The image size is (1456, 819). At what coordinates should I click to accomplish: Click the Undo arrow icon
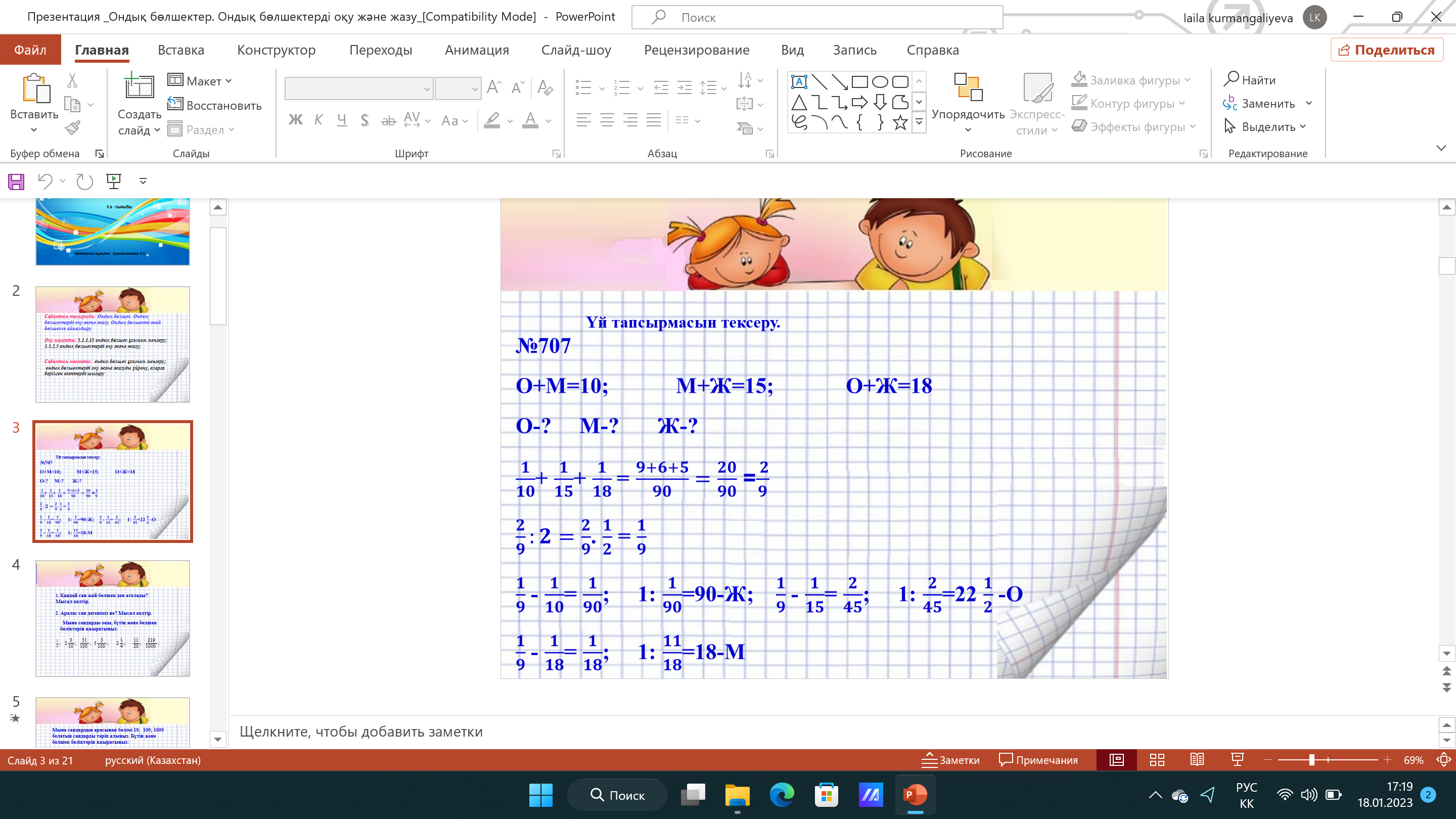point(44,181)
